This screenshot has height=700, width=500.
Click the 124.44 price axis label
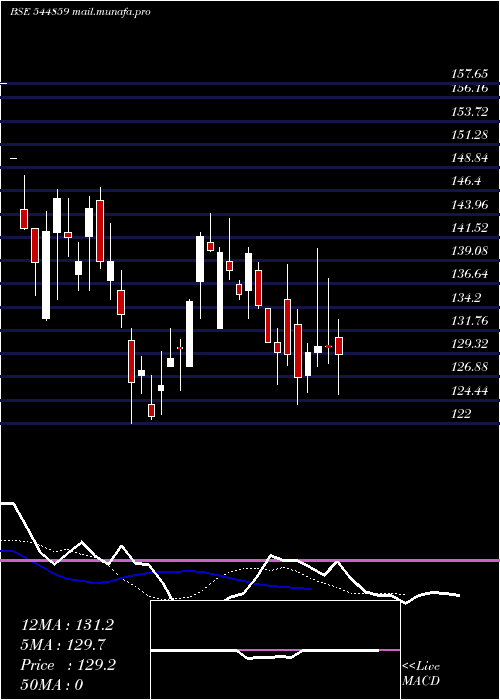click(x=469, y=391)
